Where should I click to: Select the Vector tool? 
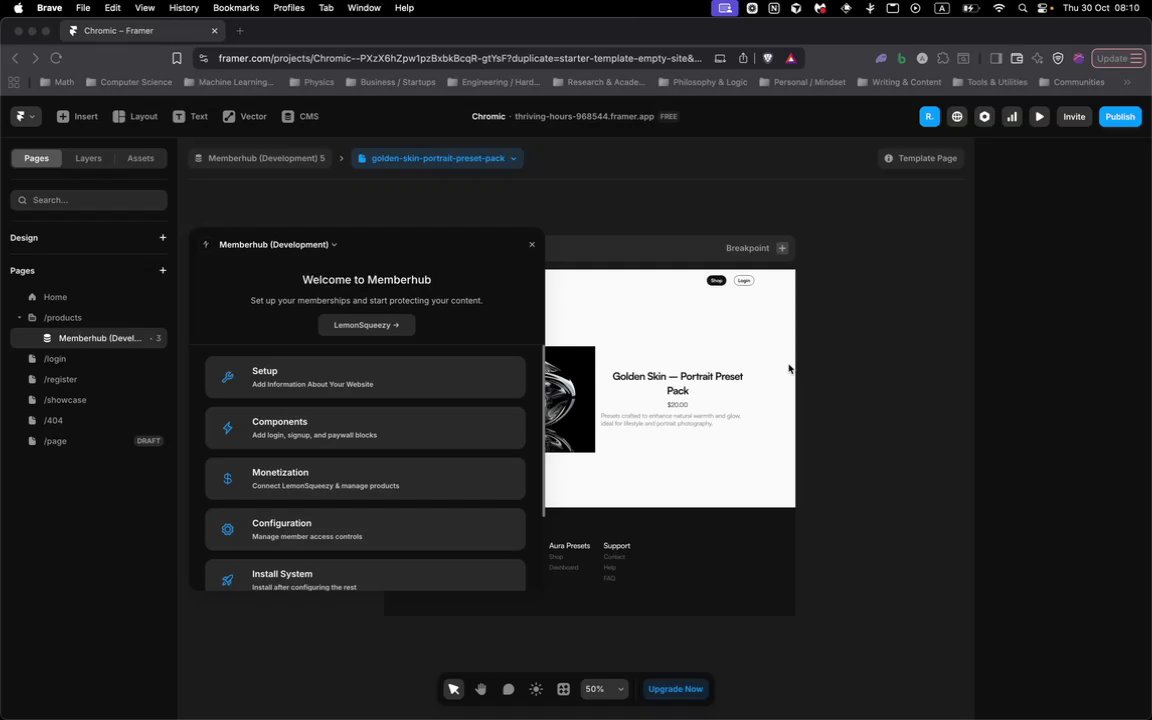245,116
